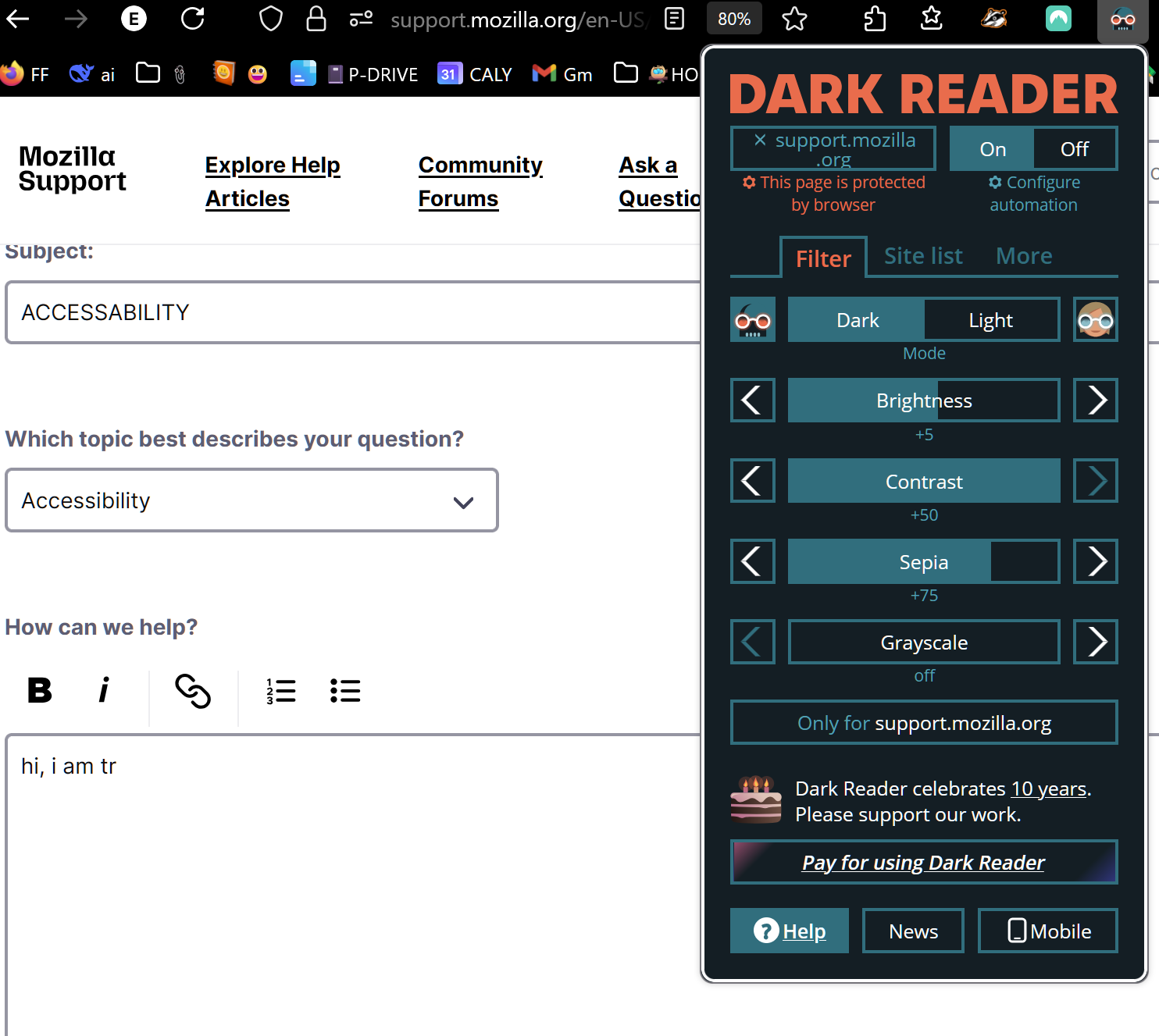Increase Brightness with the right arrow
This screenshot has height=1036, width=1159.
(x=1096, y=401)
